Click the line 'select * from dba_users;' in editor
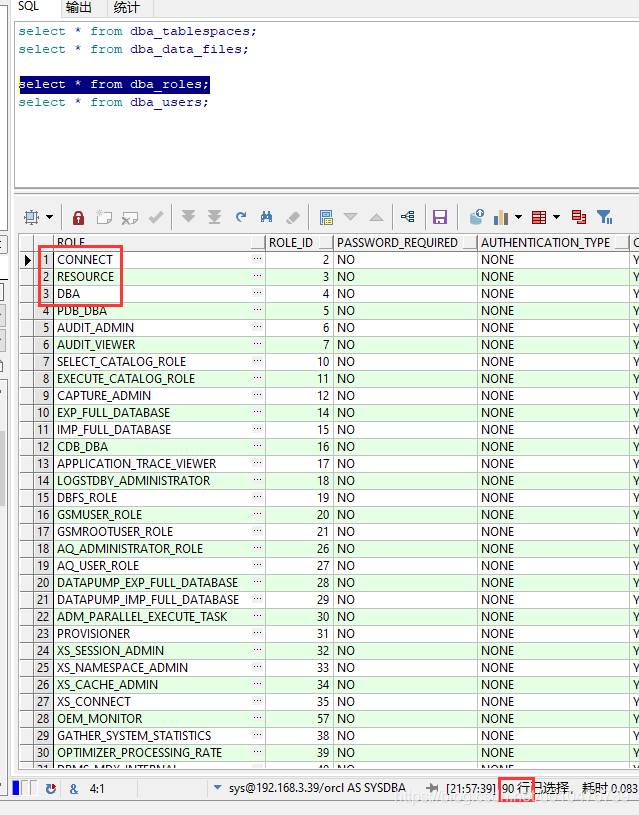The image size is (639, 815). [x=113, y=102]
